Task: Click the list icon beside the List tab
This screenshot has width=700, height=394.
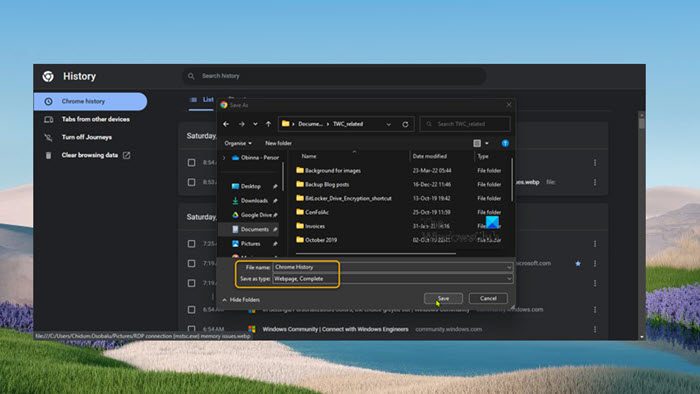Action: (193, 100)
